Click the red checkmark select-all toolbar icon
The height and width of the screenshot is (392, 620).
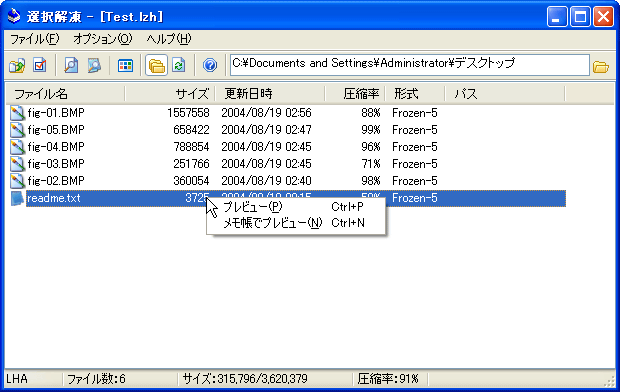click(x=40, y=65)
